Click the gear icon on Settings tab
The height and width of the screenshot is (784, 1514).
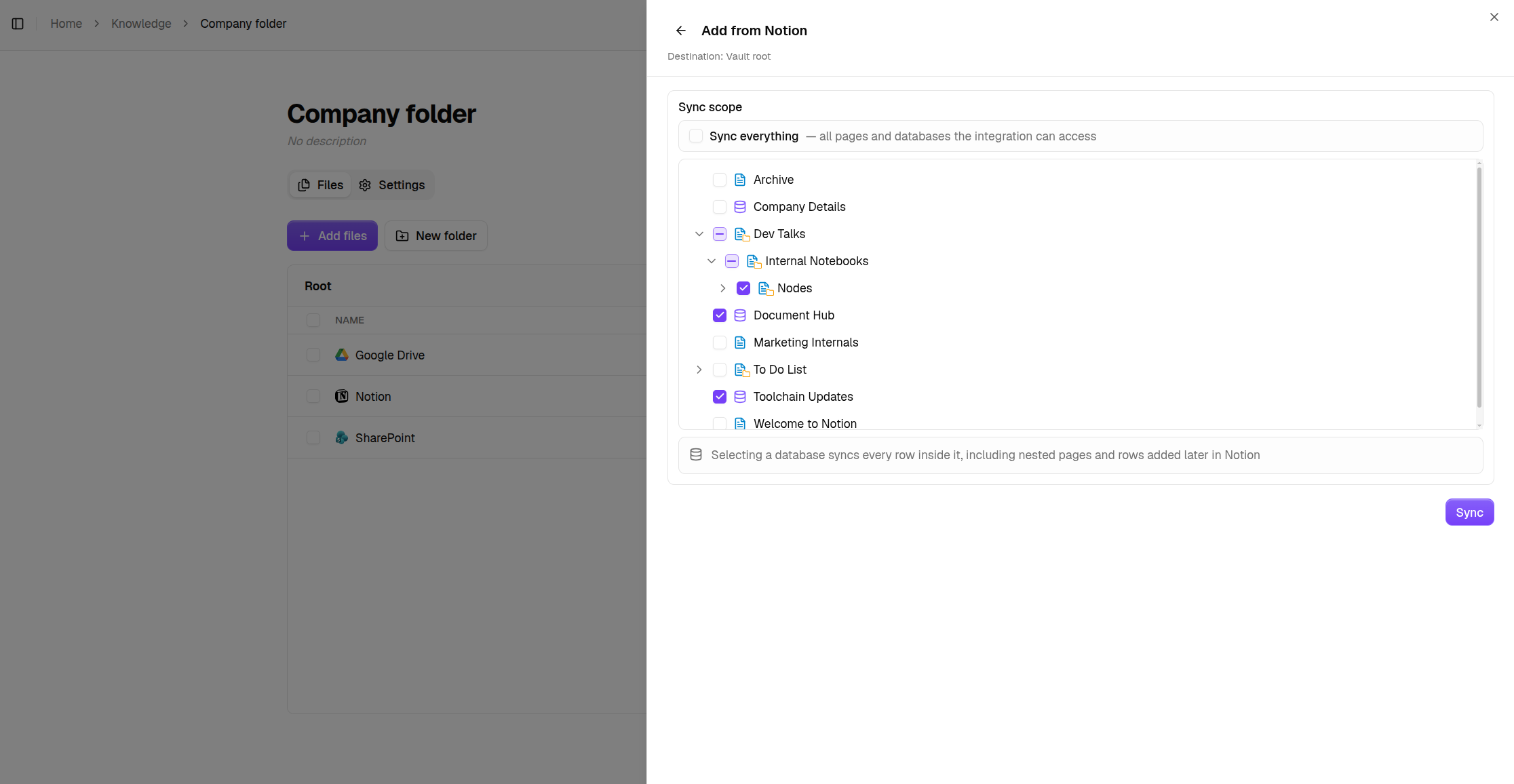(x=365, y=185)
